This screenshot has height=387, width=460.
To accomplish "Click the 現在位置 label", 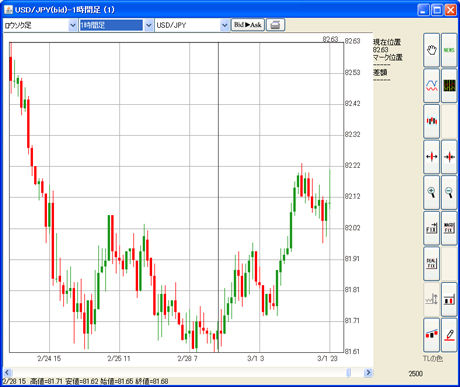I will click(387, 42).
